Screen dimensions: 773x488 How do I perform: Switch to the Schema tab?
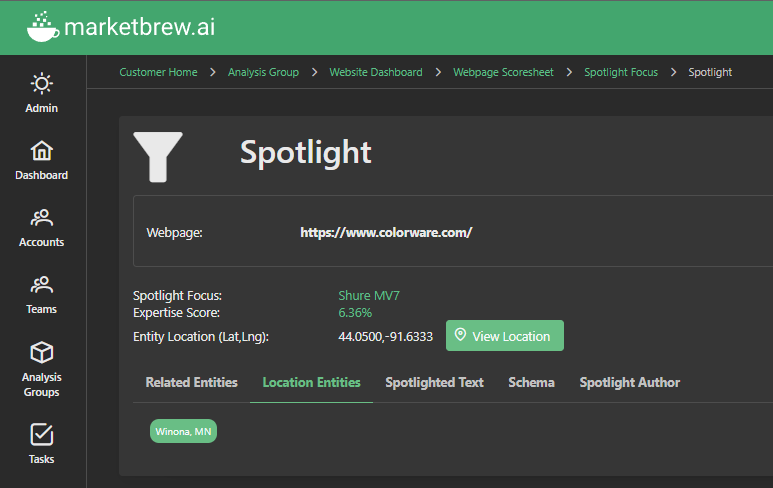tap(531, 383)
